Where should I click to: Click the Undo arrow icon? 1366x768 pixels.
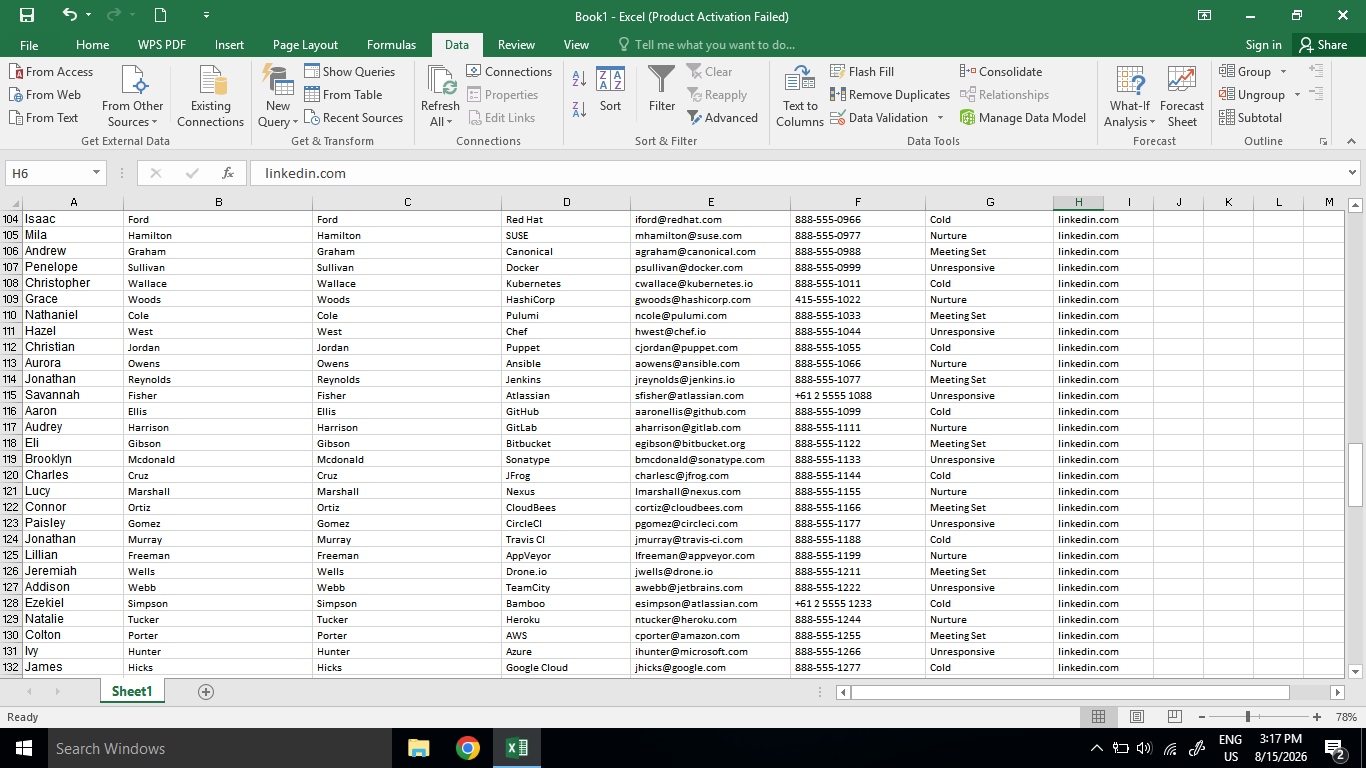(69, 15)
